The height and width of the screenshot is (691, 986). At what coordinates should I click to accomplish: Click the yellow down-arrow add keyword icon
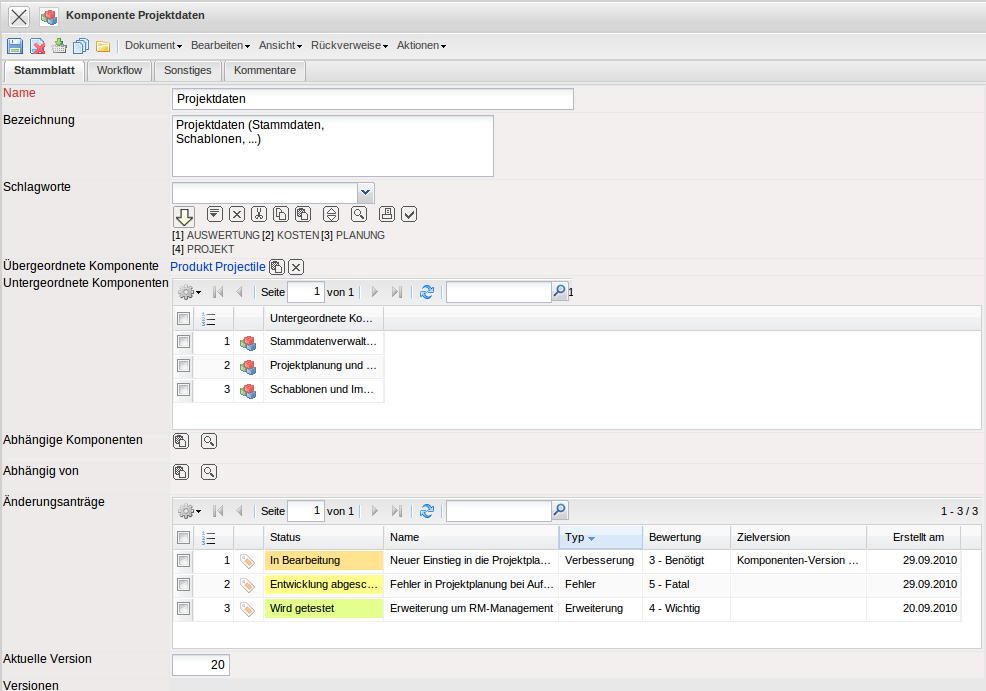[x=184, y=216]
